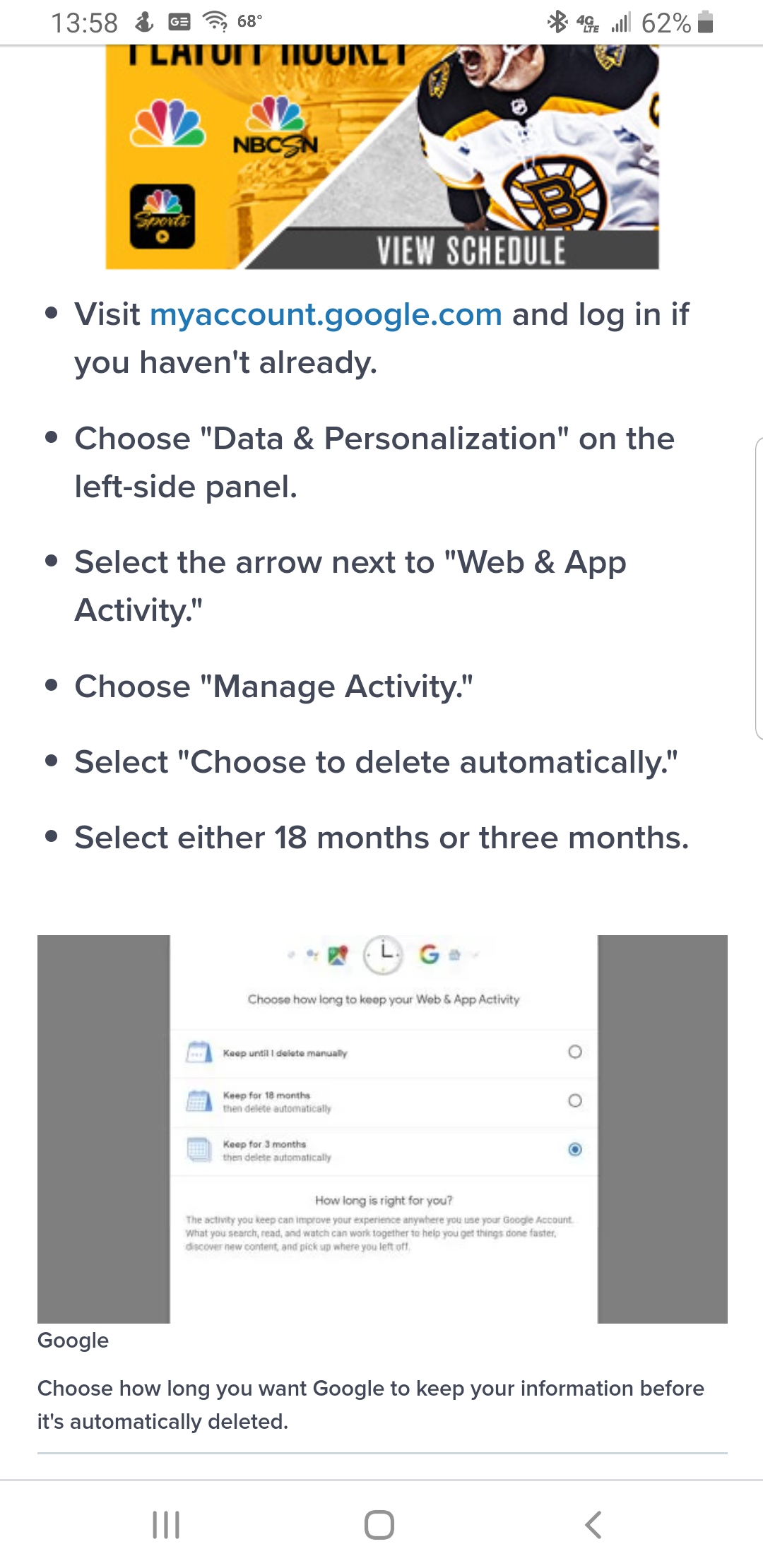Select 'Keep for 3 months' radio button

click(575, 1149)
